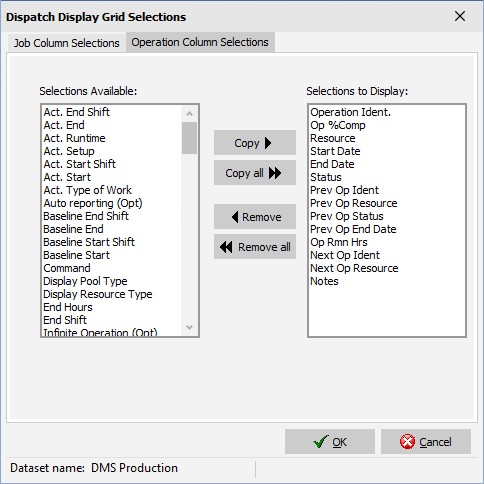Choose Baseline Start Shift from available list
484x484 pixels.
coord(89,242)
